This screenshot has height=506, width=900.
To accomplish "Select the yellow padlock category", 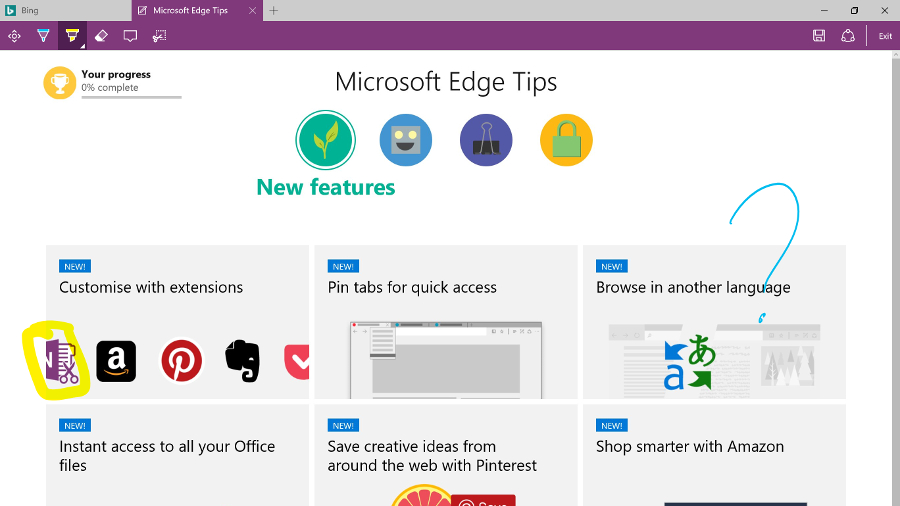I will (567, 140).
